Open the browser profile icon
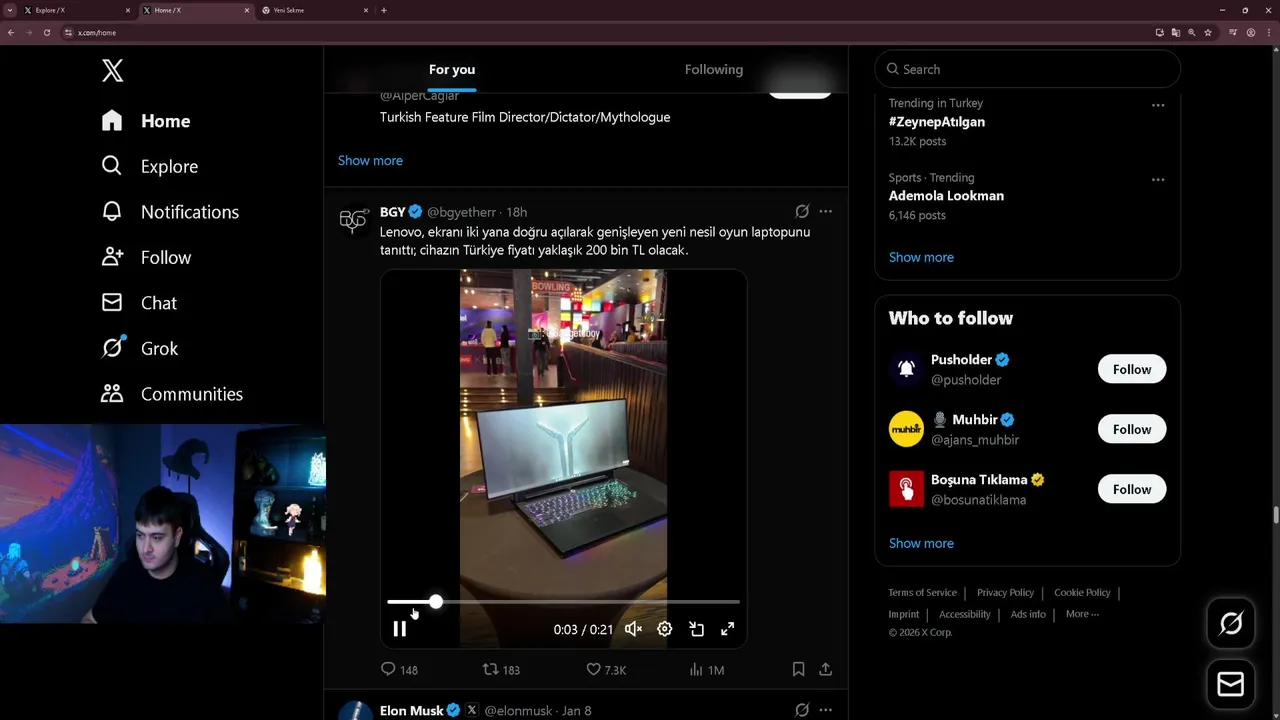The width and height of the screenshot is (1280, 720). pos(1251,32)
